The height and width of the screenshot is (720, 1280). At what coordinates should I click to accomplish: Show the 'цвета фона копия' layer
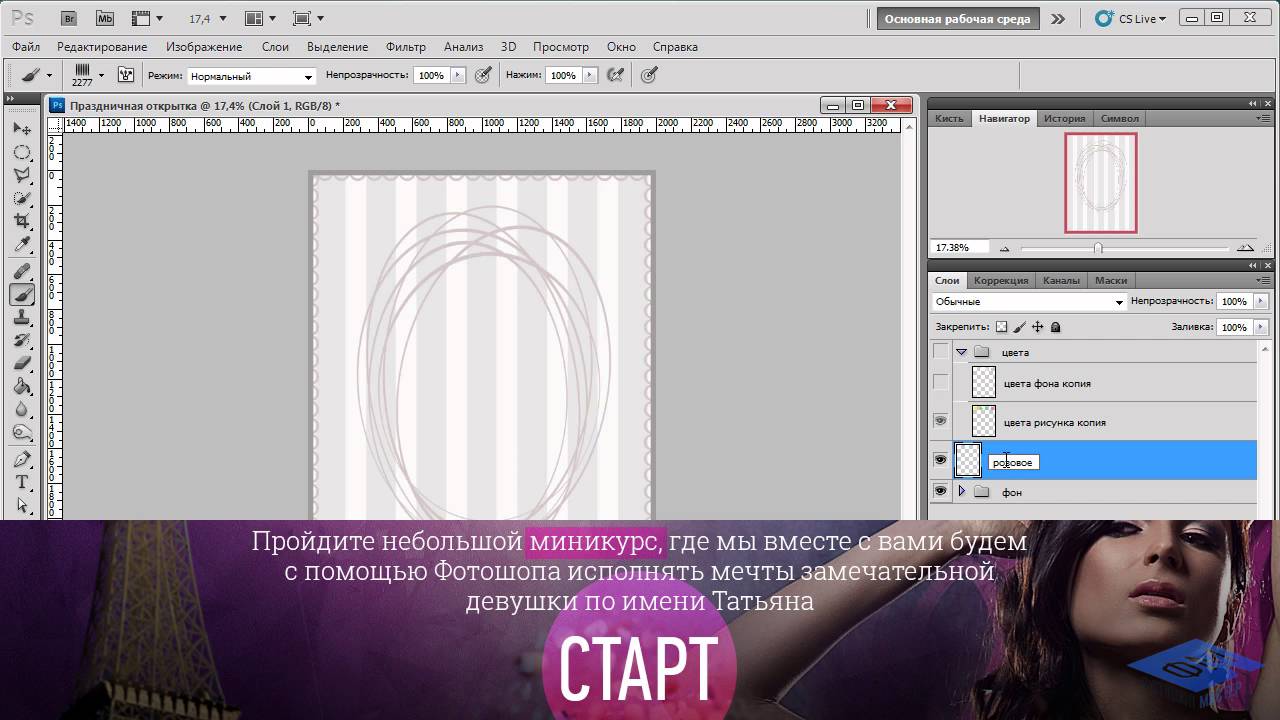[x=940, y=382]
